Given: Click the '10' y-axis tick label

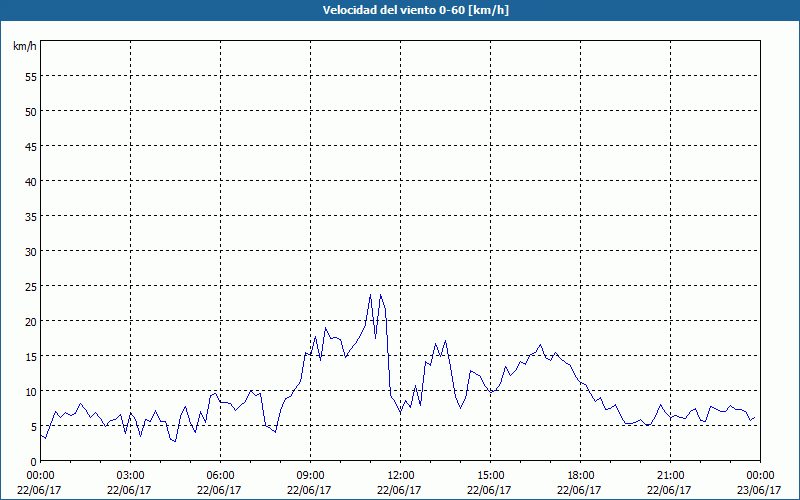Looking at the screenshot, I should 31,391.
